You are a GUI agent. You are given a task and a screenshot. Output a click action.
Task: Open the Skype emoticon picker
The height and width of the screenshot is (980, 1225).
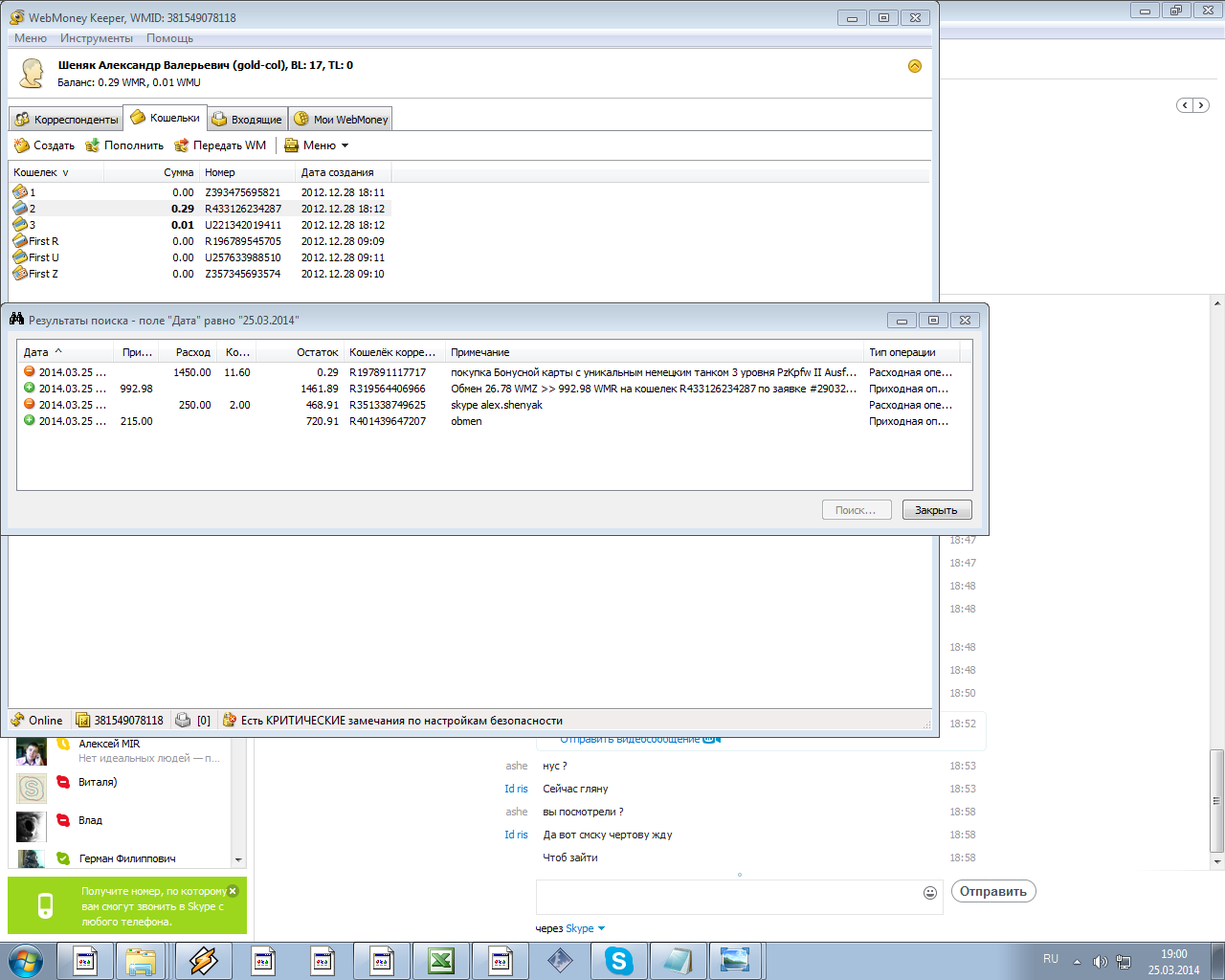tap(930, 892)
